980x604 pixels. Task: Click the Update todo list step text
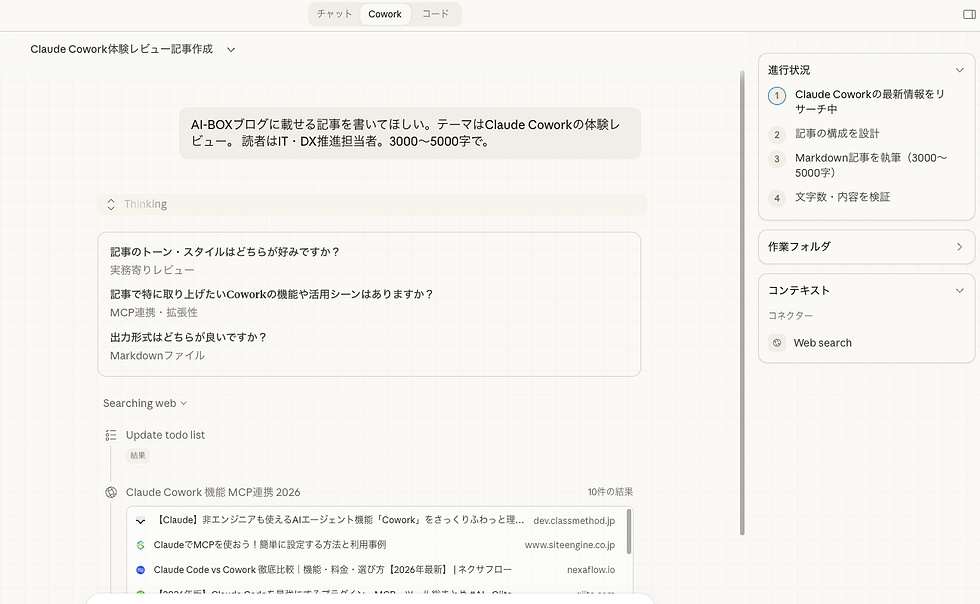click(165, 435)
